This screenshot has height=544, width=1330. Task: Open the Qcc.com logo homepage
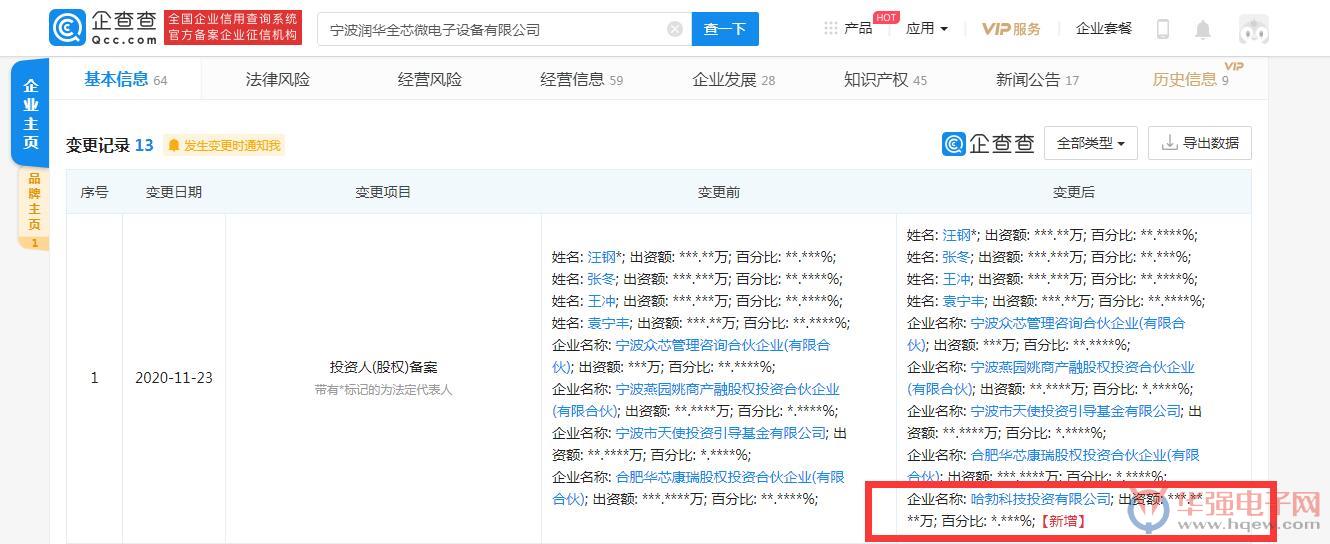[104, 28]
